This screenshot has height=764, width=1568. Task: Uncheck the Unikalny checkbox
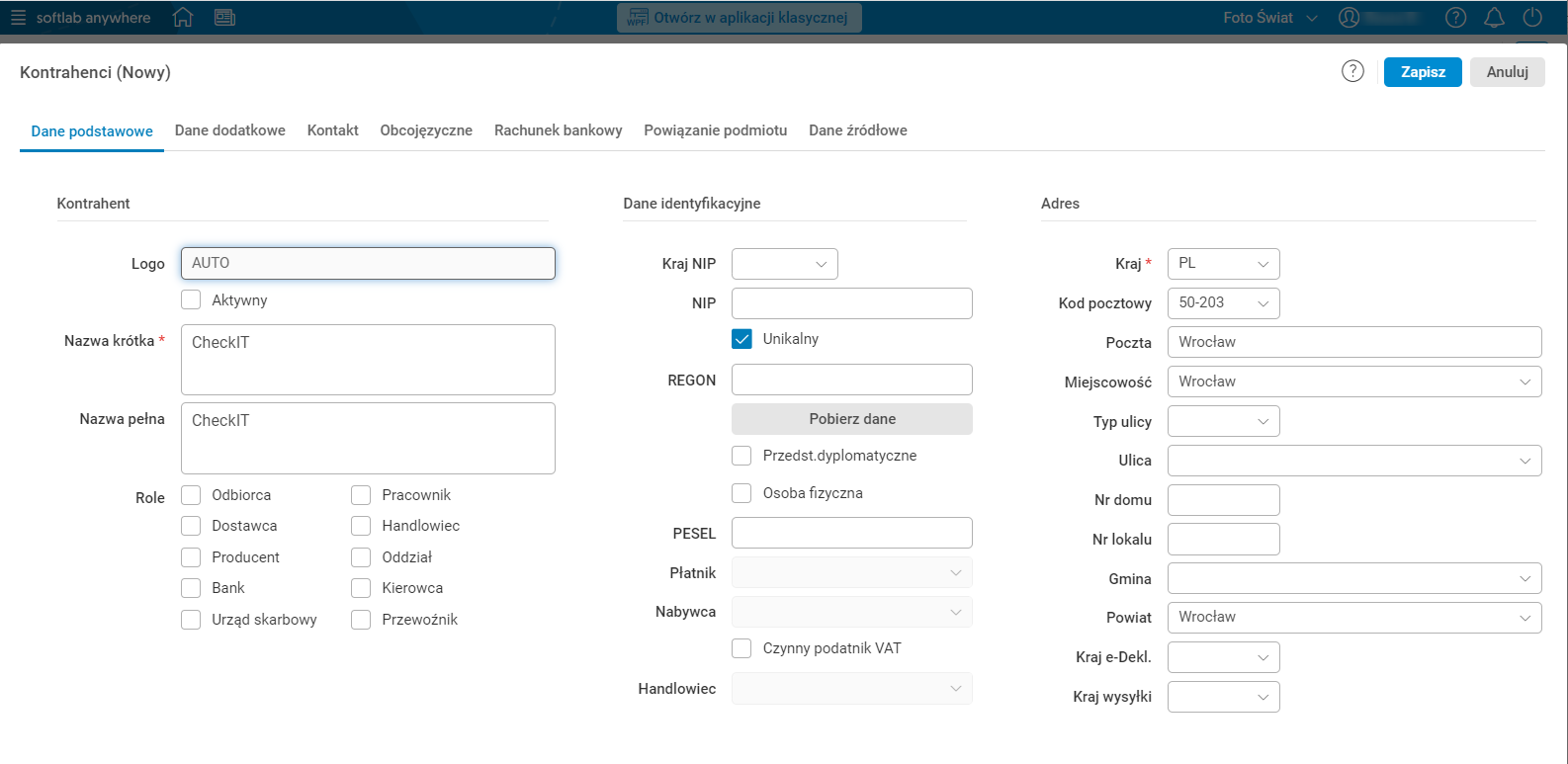[x=741, y=339]
